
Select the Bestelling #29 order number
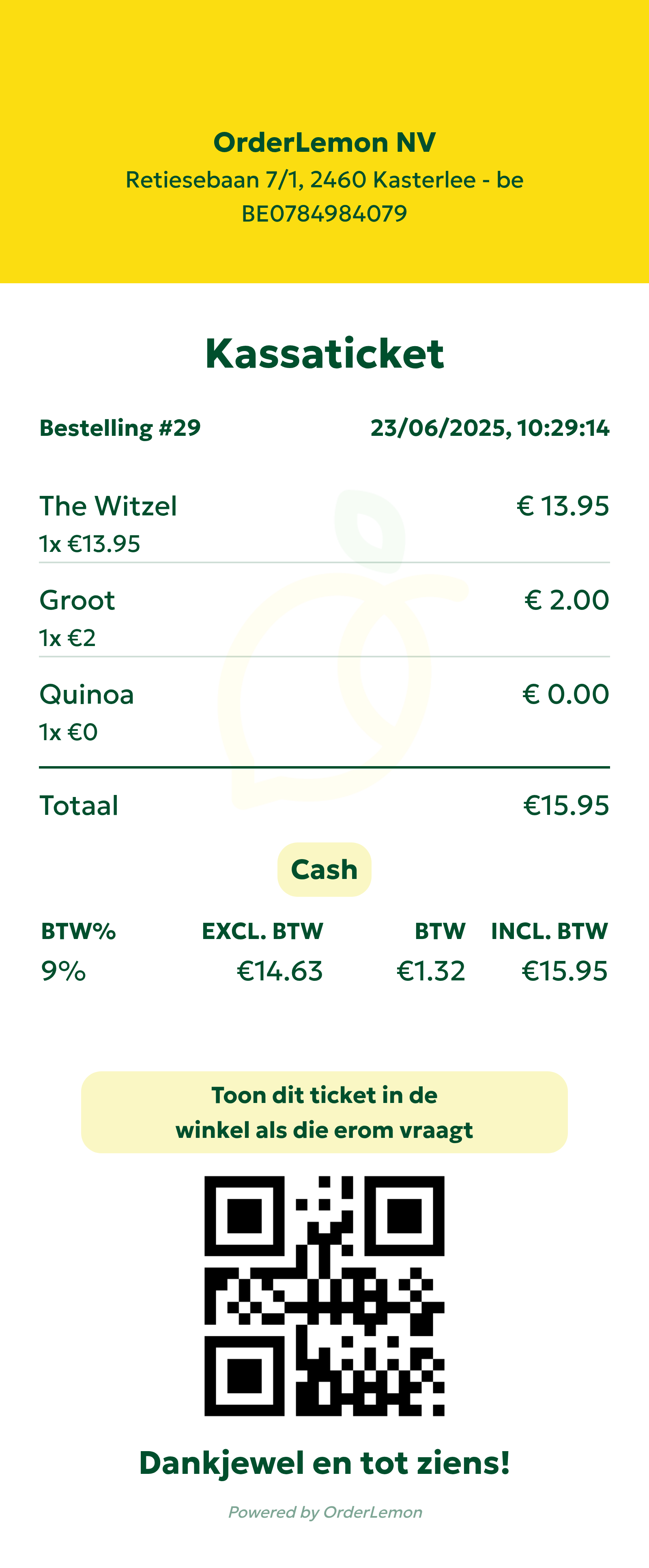pos(120,428)
